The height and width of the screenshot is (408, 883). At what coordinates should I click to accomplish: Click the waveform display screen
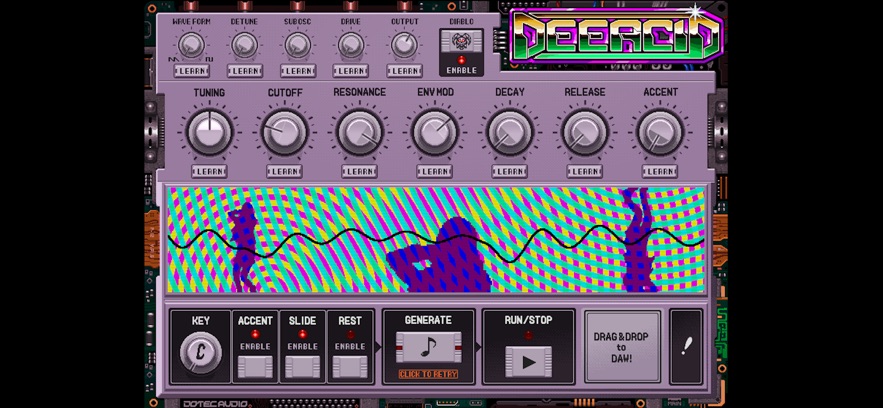coord(435,240)
